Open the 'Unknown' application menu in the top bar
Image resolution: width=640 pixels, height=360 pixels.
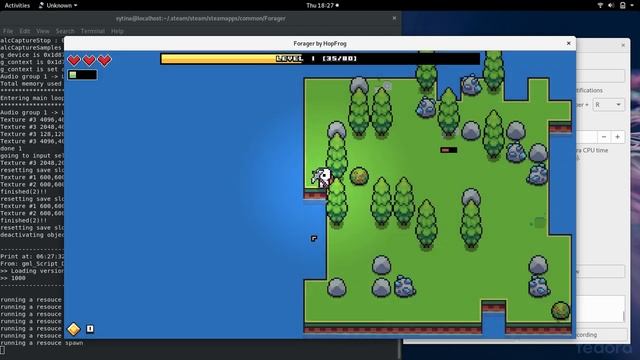58,5
